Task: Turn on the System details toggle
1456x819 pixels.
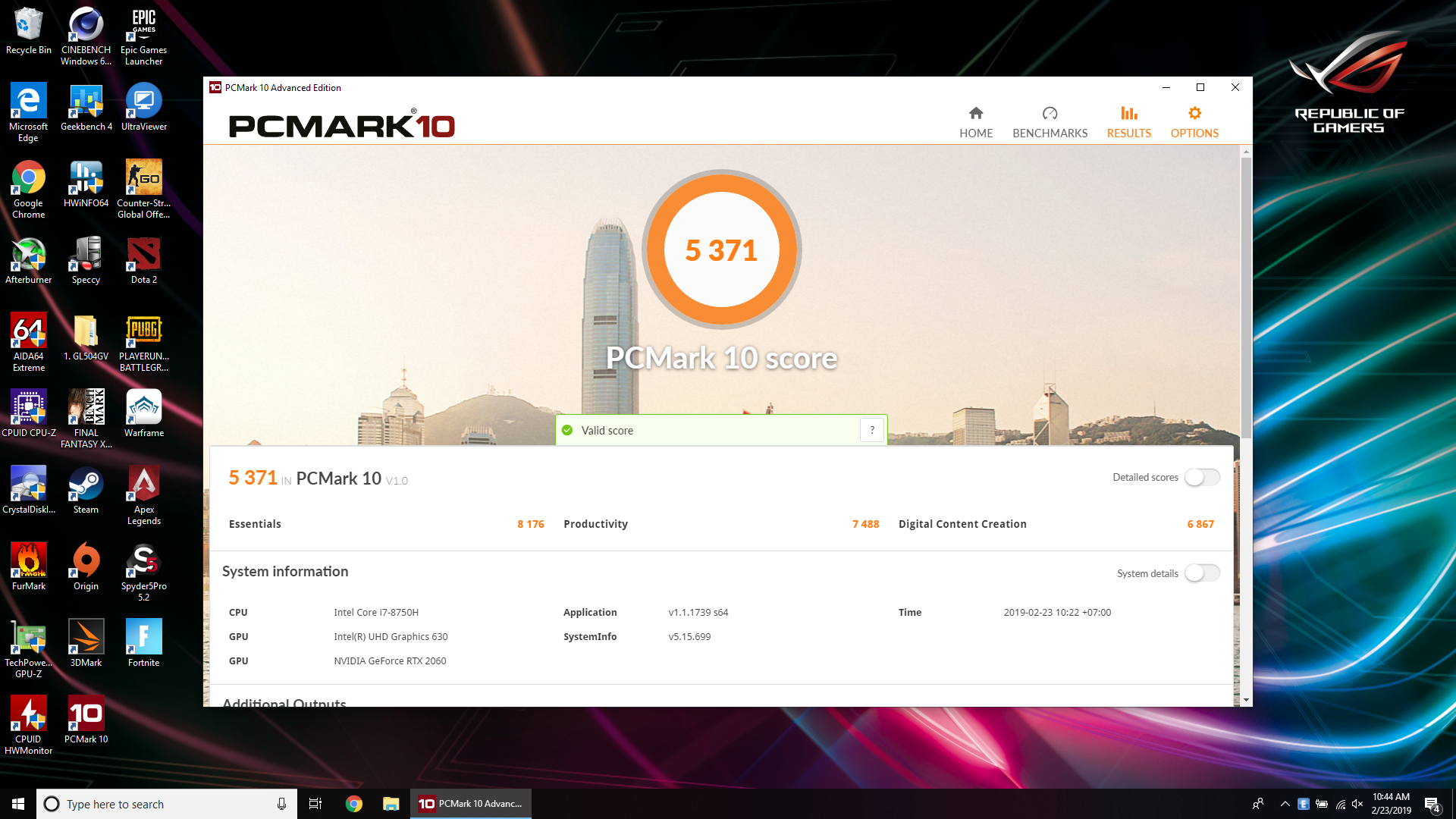Action: [x=1203, y=573]
